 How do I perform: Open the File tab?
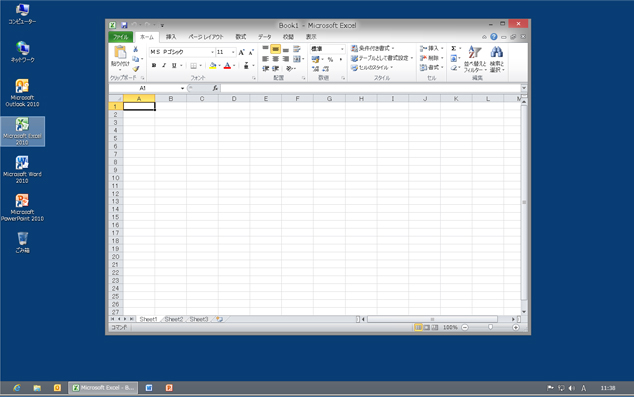tap(120, 37)
